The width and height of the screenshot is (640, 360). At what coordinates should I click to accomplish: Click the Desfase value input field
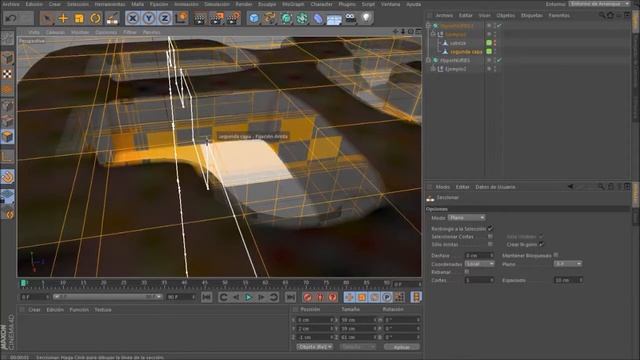[x=479, y=256]
